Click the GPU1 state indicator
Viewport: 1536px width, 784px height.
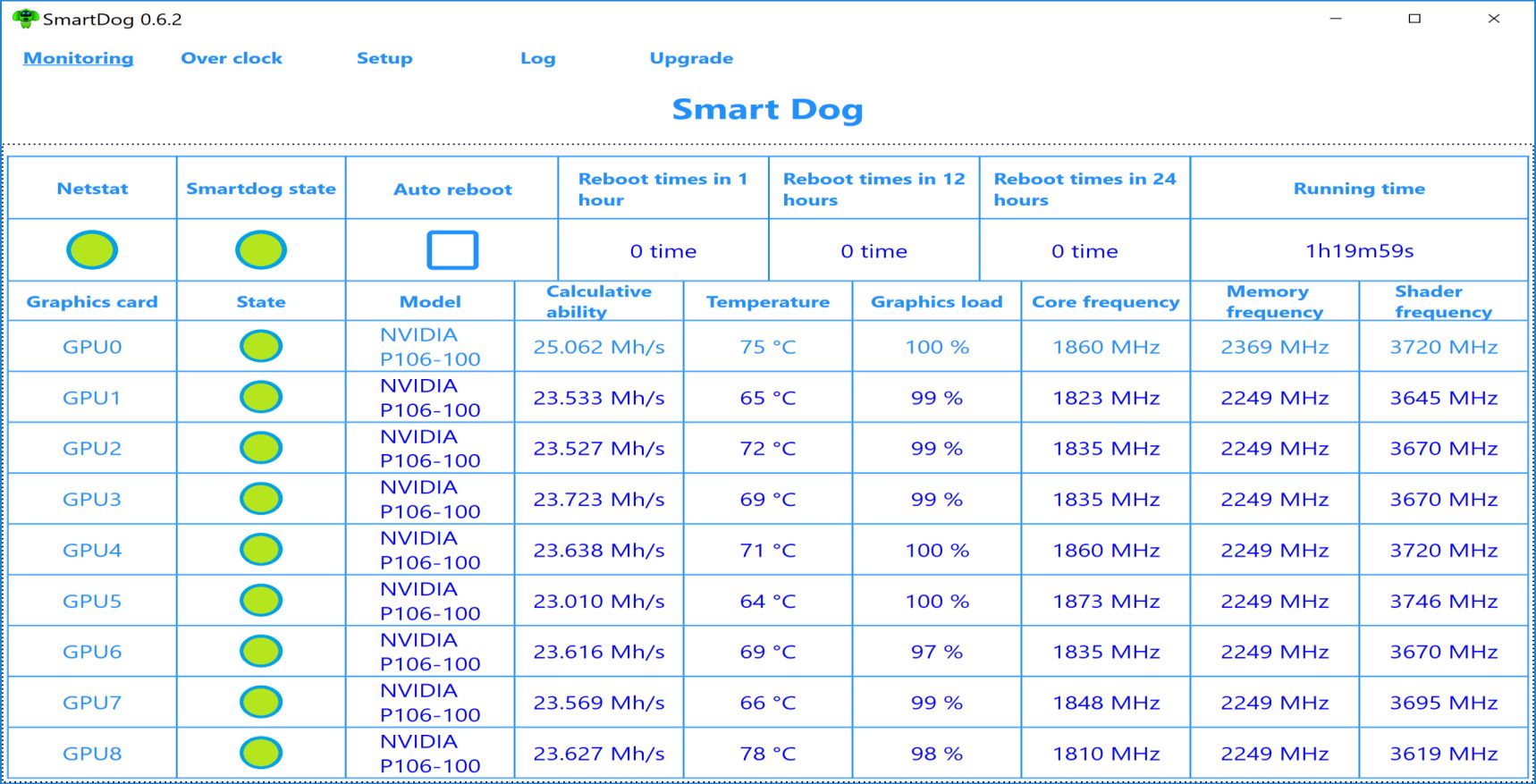pos(261,397)
